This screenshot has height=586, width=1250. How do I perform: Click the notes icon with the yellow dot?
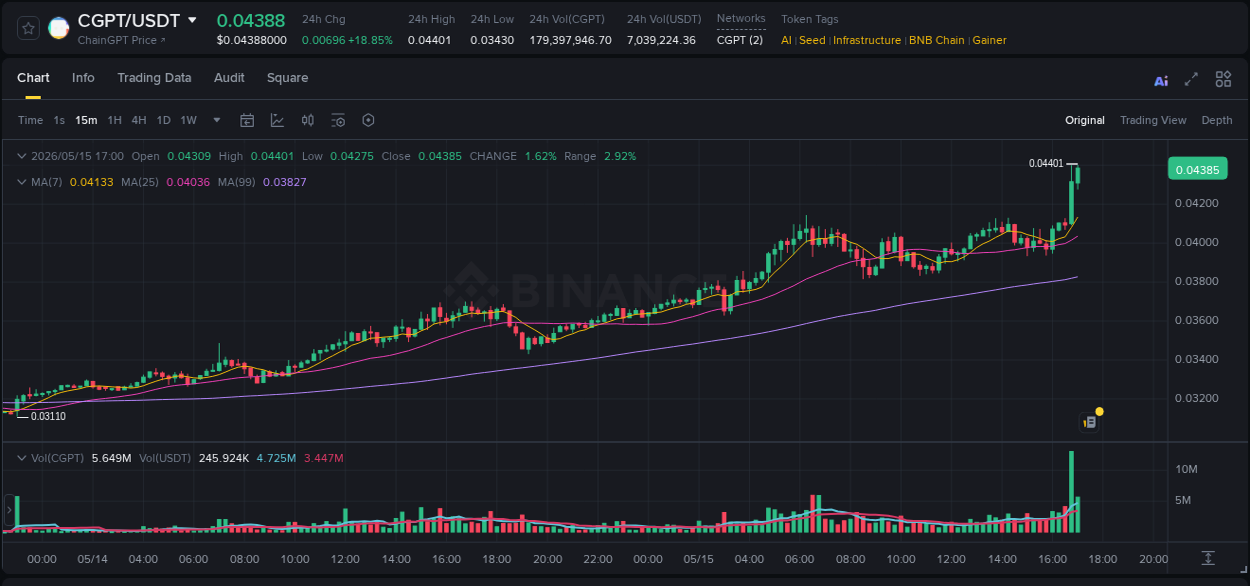pyautogui.click(x=1091, y=422)
